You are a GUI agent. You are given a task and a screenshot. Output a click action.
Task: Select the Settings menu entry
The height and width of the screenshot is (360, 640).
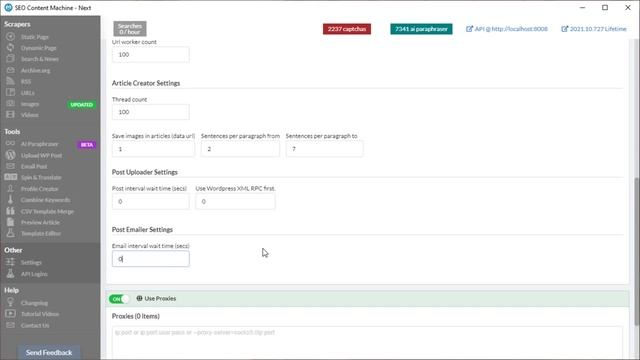coord(31,262)
